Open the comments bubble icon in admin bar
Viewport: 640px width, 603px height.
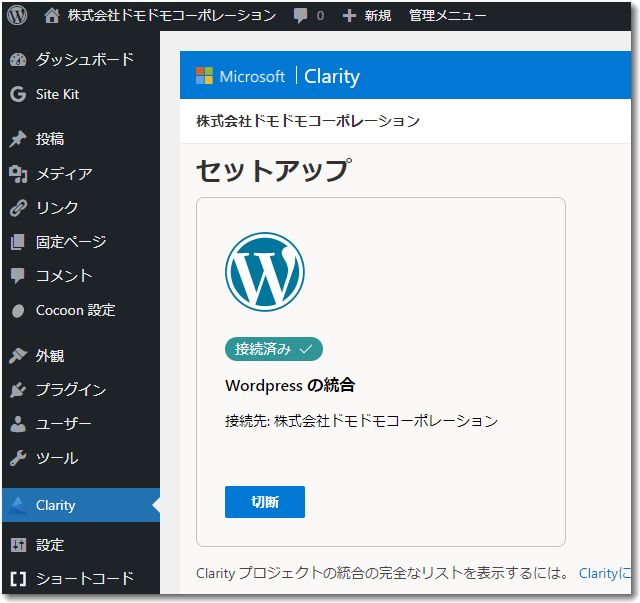[300, 16]
